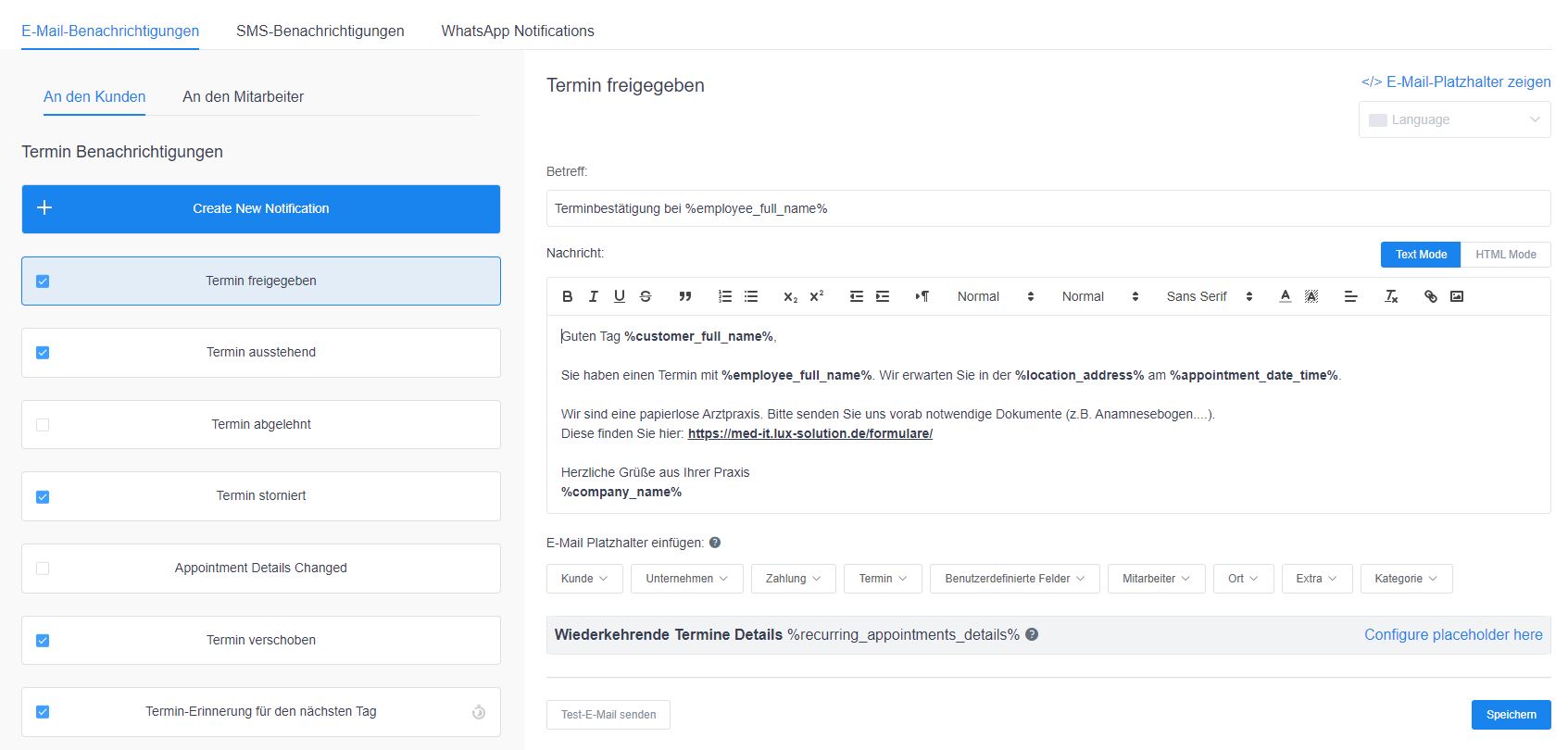Save changes with Speichern button
1568x750 pixels.
click(x=1512, y=715)
